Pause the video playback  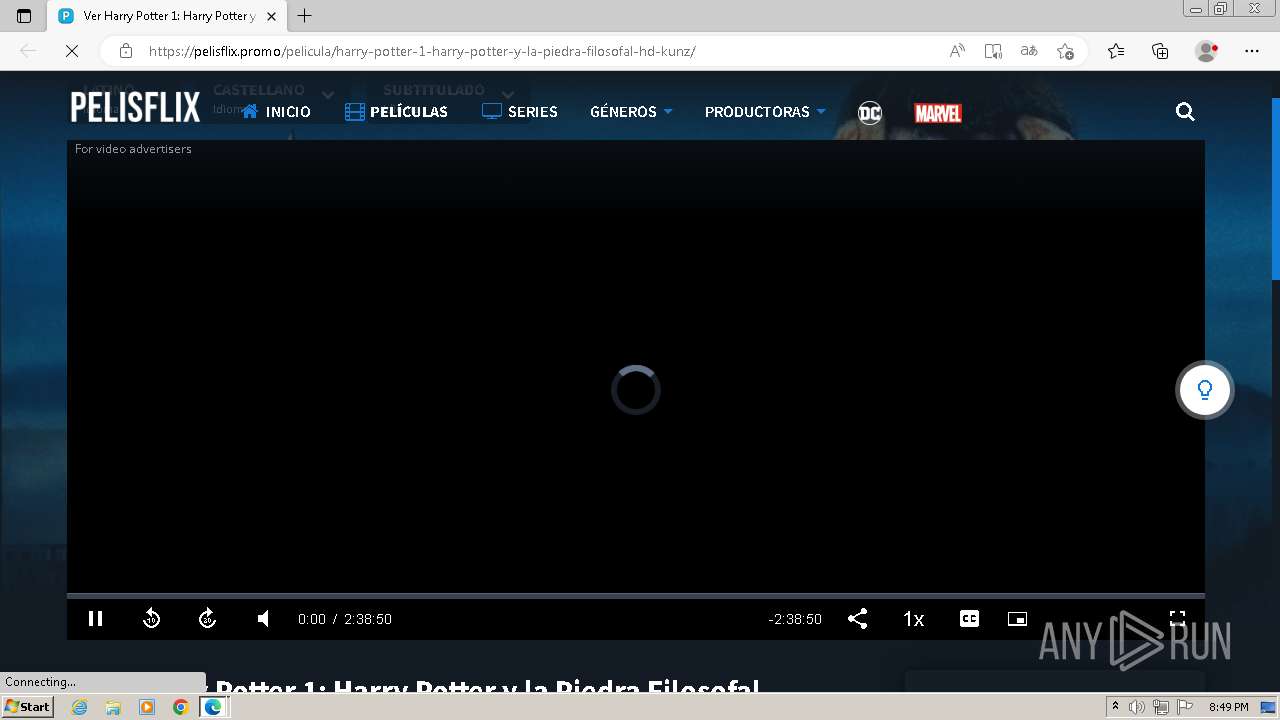(96, 619)
